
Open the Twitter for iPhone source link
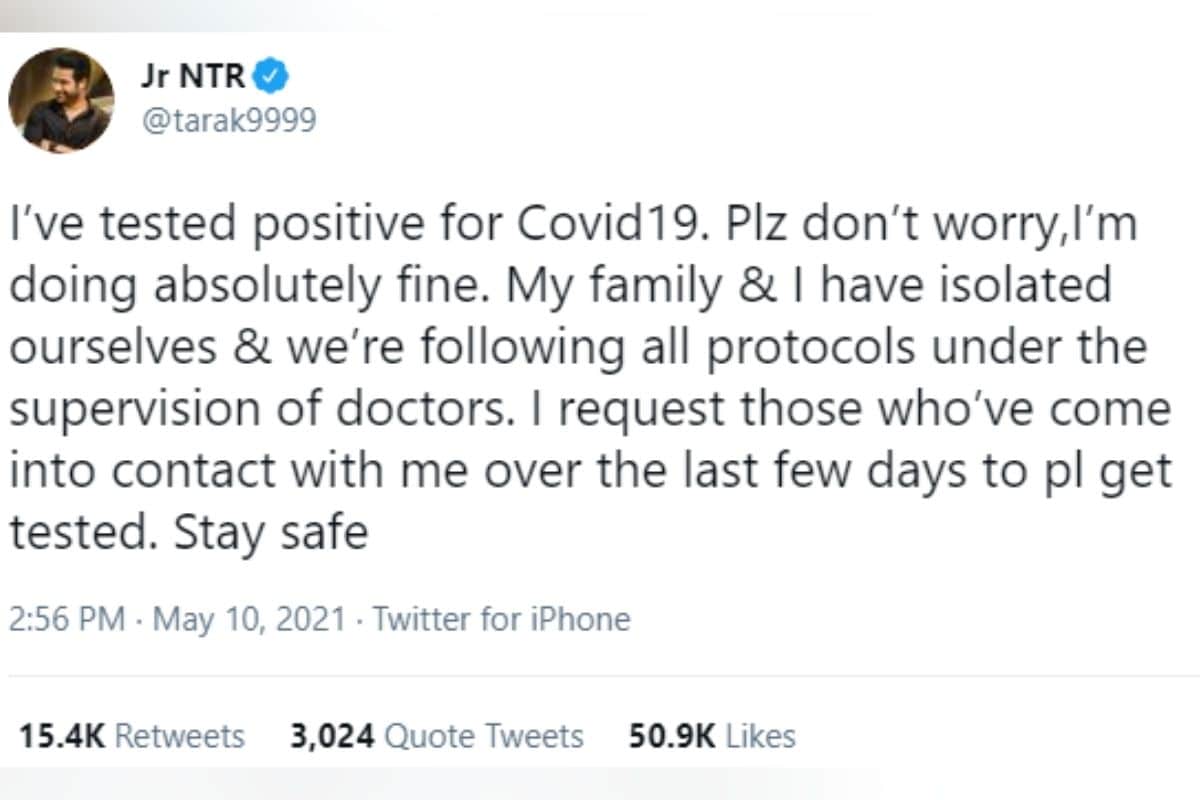(x=502, y=619)
